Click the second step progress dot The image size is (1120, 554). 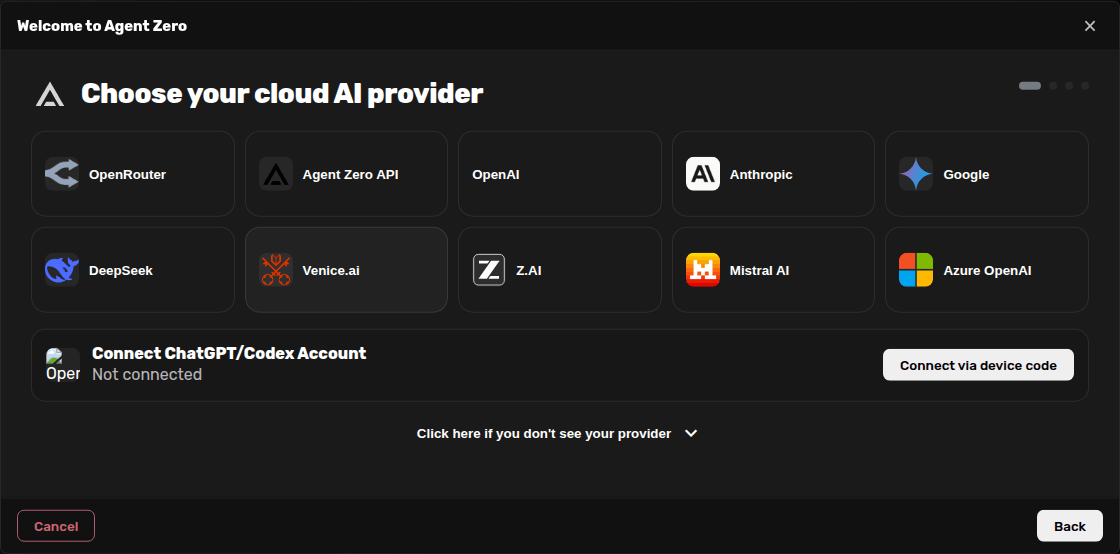1053,86
